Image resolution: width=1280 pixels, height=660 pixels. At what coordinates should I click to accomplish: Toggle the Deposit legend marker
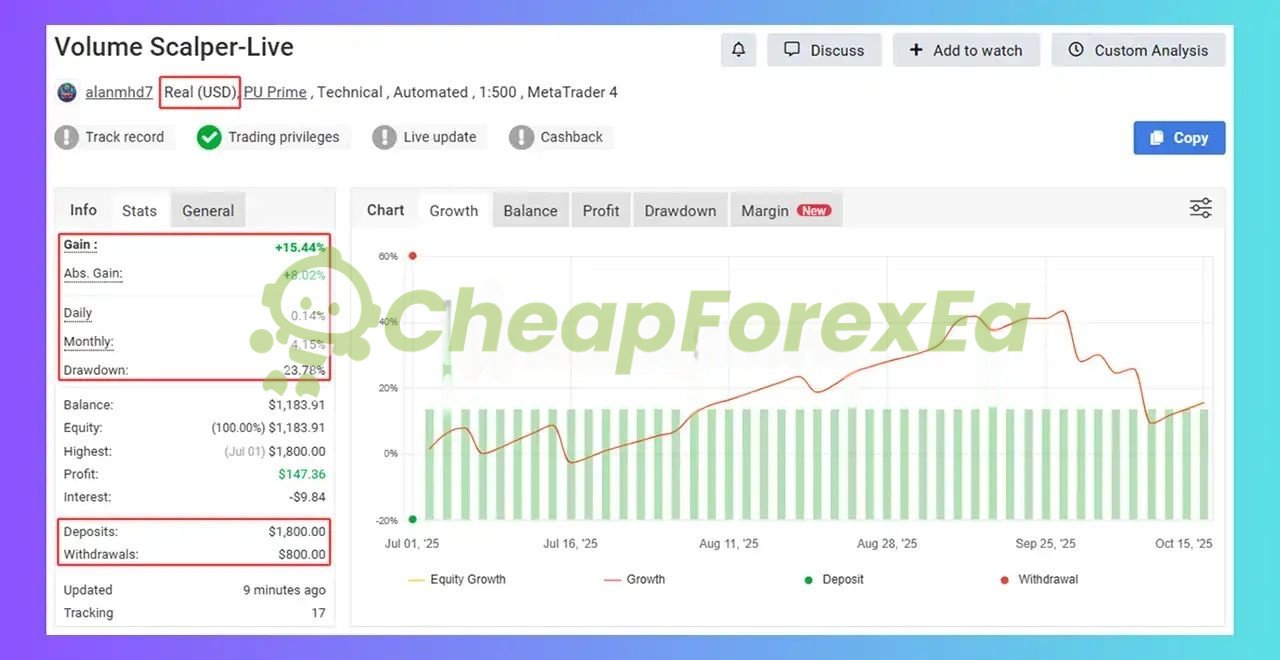(x=834, y=579)
